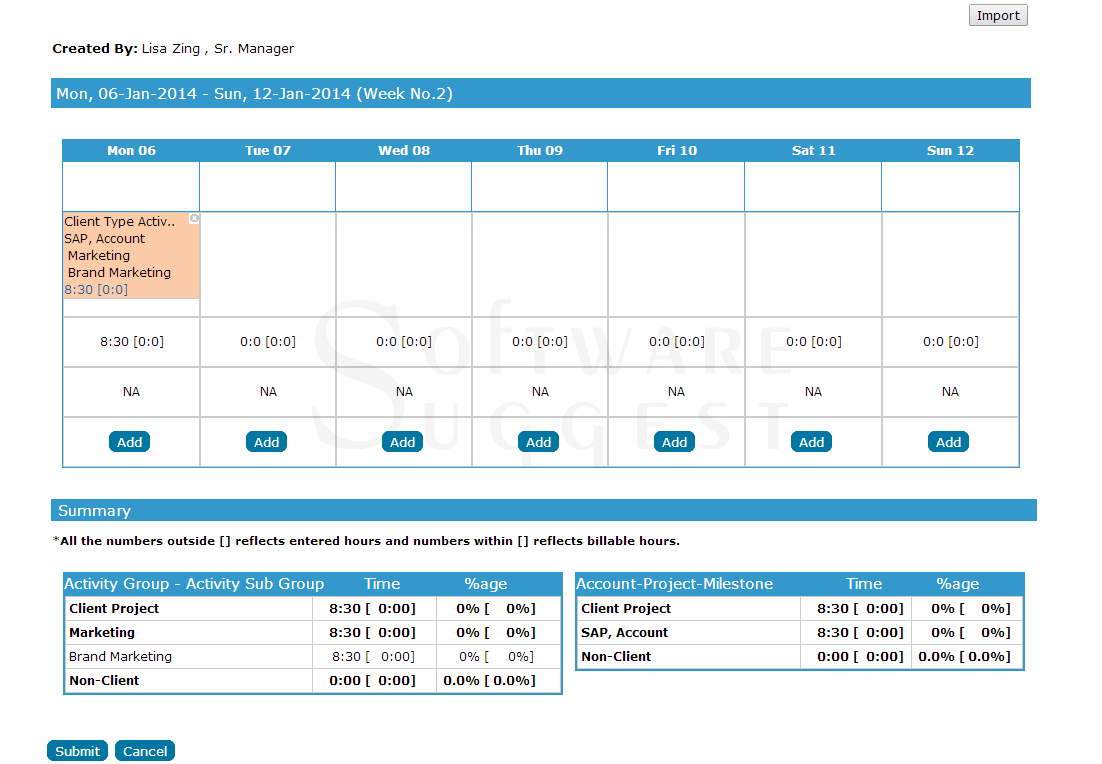Open Monday's 8:30 [0:0] hours link
Image resolution: width=1102 pixels, height=764 pixels.
click(131, 341)
